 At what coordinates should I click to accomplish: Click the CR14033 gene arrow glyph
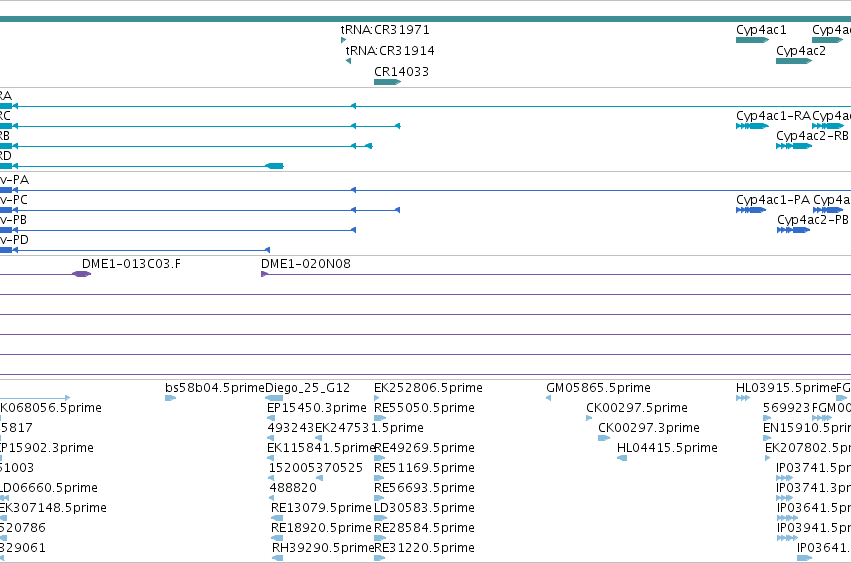pos(387,82)
